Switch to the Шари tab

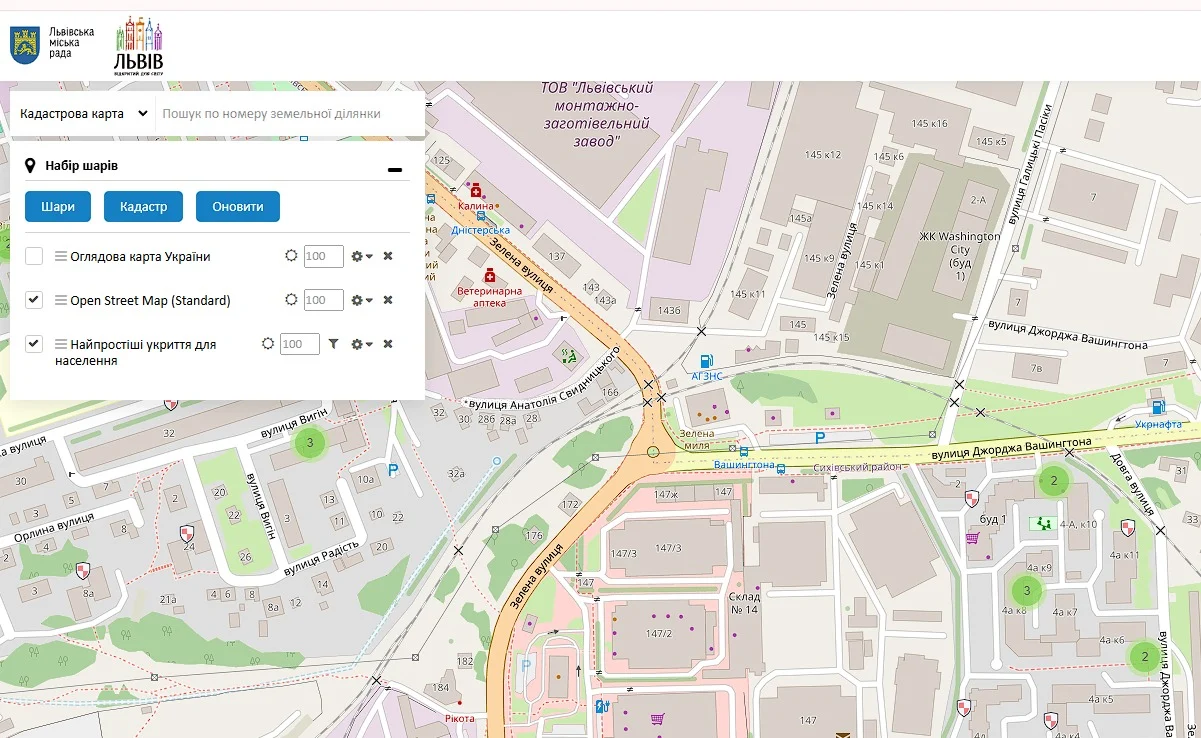click(58, 206)
